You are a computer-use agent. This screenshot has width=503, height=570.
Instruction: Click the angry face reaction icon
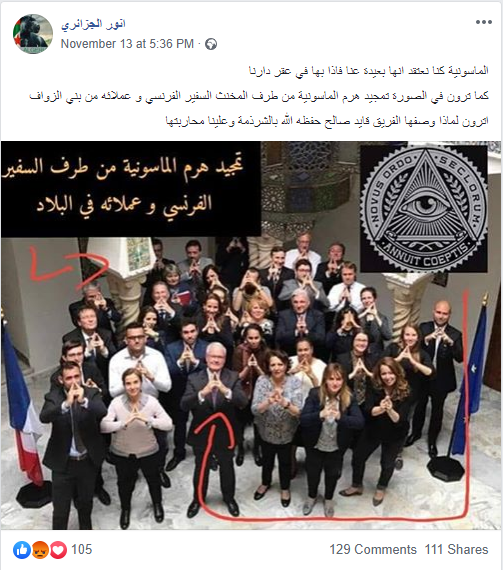(x=40, y=550)
